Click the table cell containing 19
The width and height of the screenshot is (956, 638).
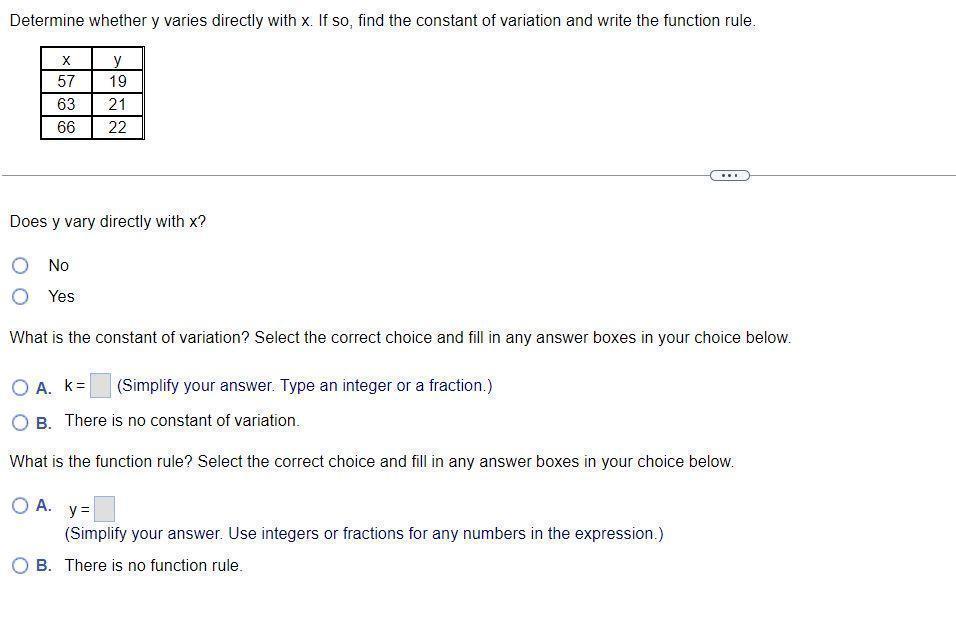(x=117, y=82)
